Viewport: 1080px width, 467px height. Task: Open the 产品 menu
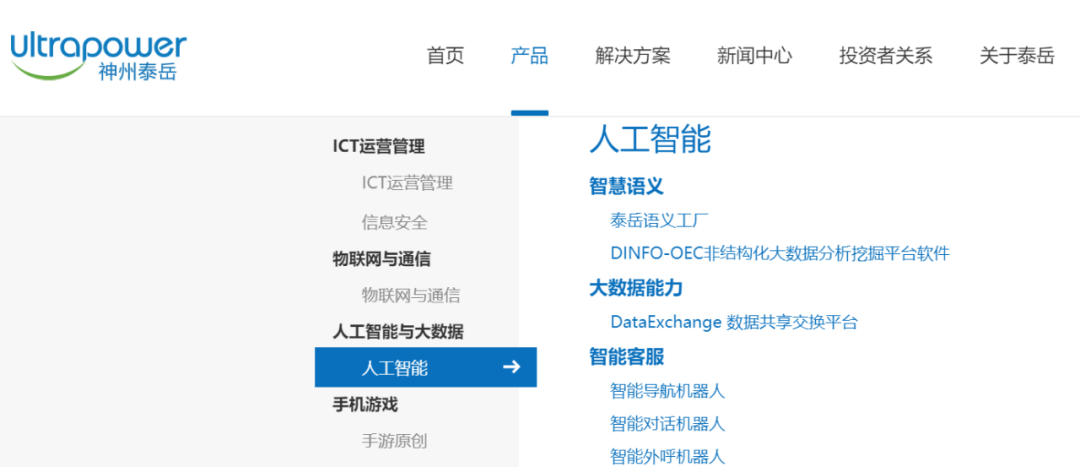pyautogui.click(x=530, y=56)
